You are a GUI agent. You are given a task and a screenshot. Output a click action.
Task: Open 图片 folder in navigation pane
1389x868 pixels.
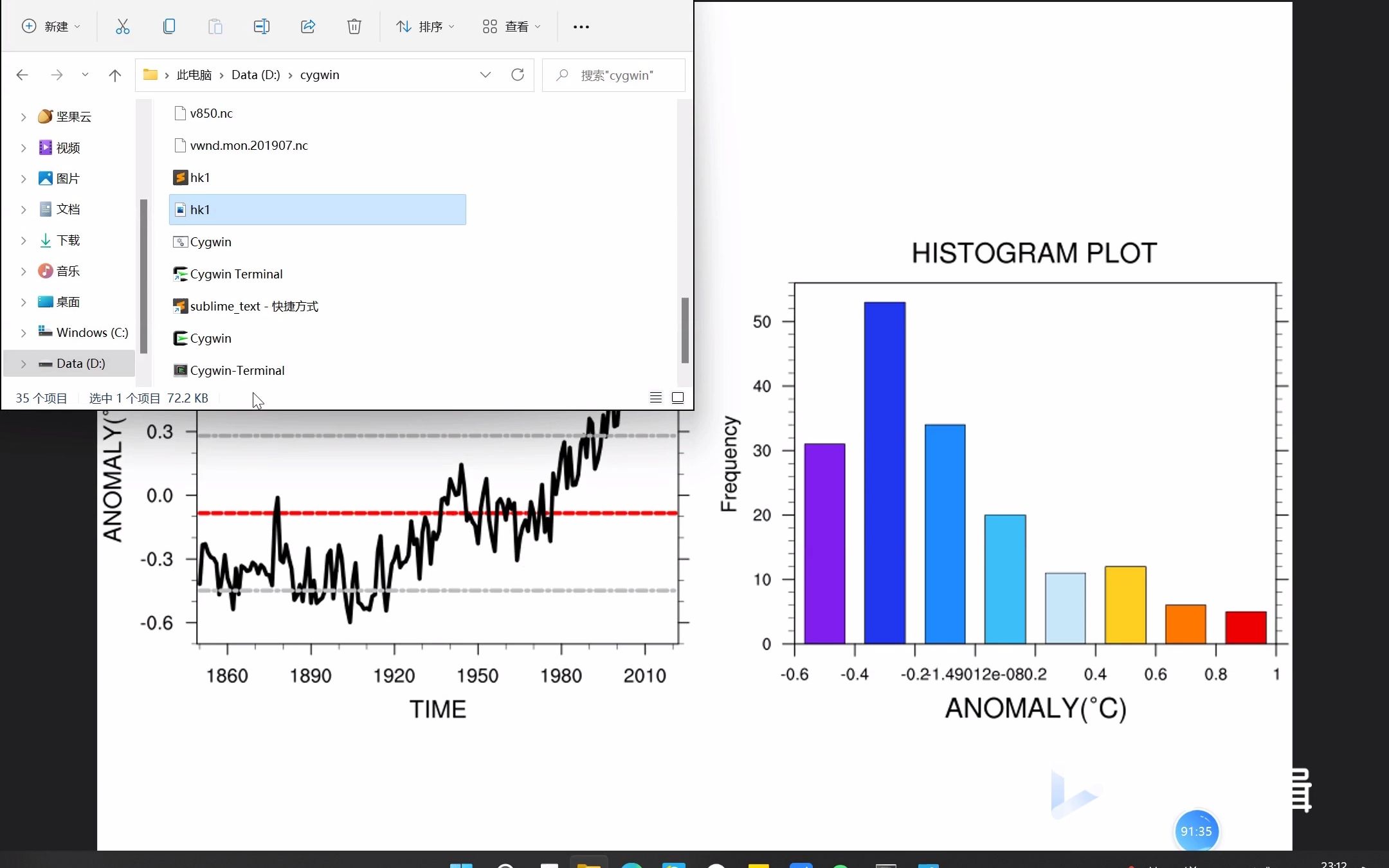click(x=60, y=178)
